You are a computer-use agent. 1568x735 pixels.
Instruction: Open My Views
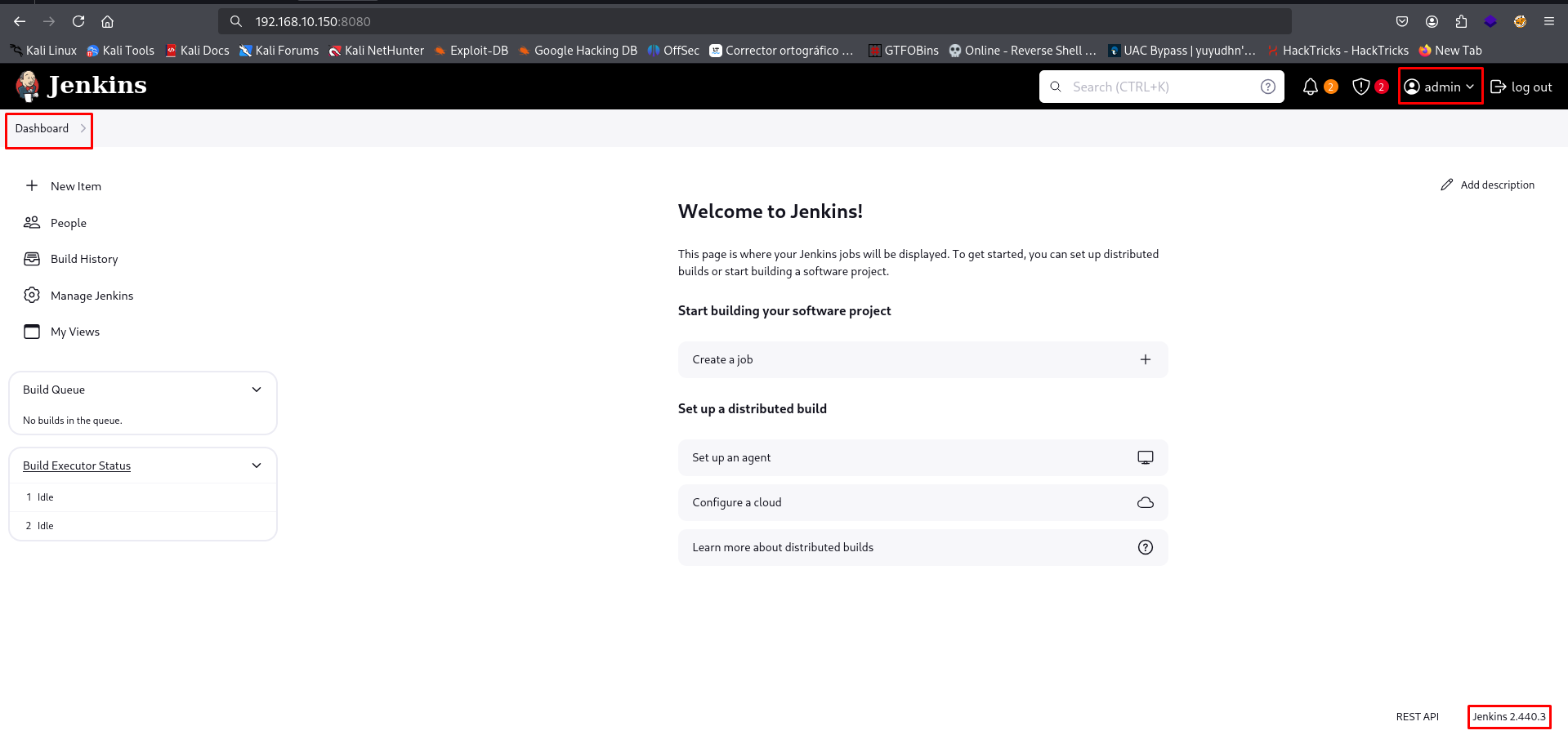[x=75, y=332]
